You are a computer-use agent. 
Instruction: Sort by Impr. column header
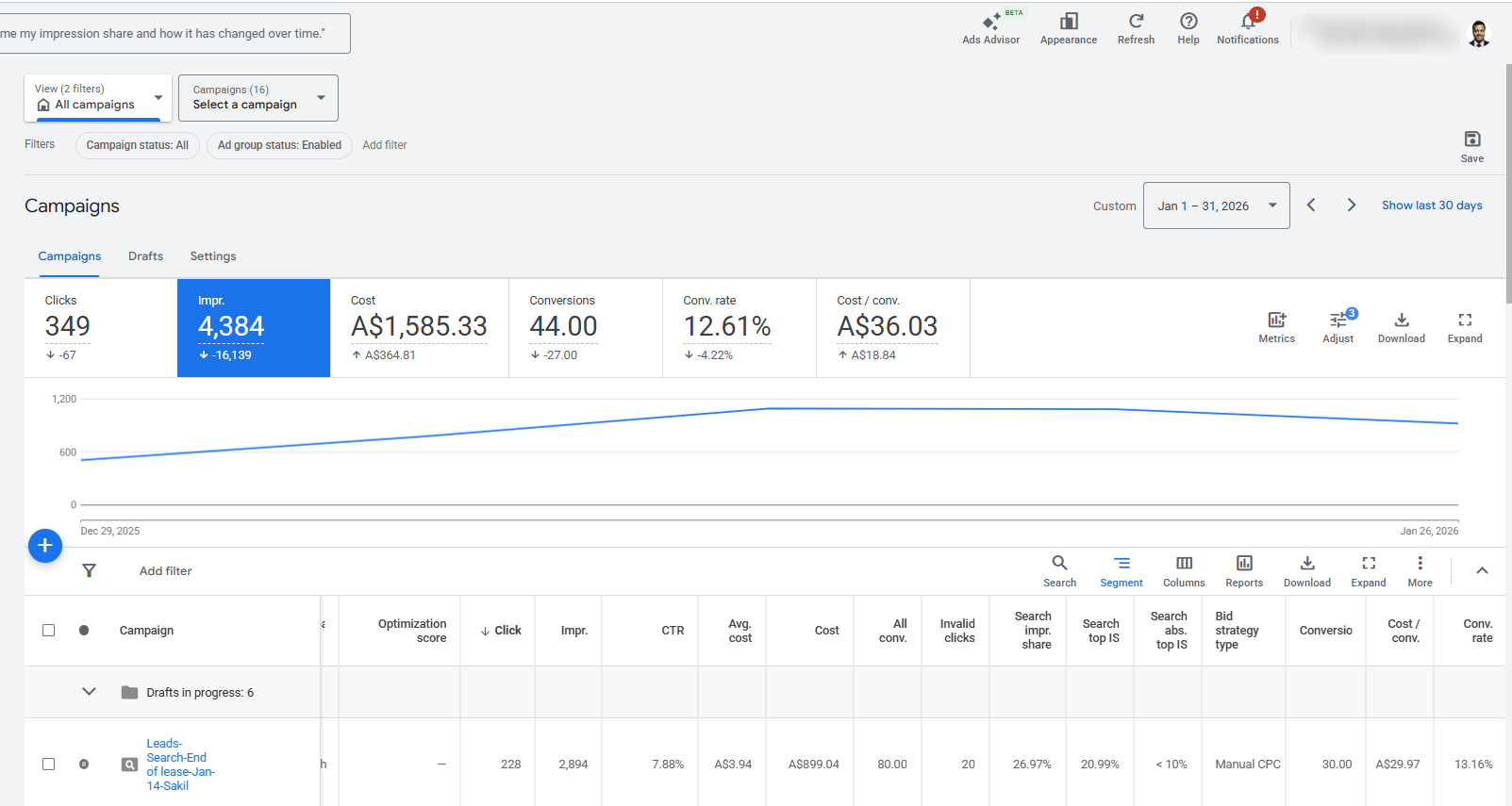[574, 631]
